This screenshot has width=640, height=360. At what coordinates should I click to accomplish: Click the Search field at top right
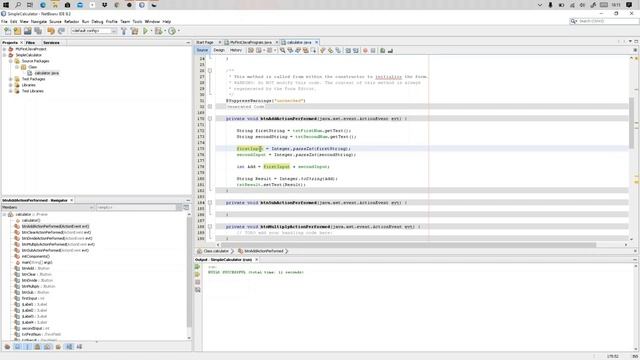(x=604, y=21)
